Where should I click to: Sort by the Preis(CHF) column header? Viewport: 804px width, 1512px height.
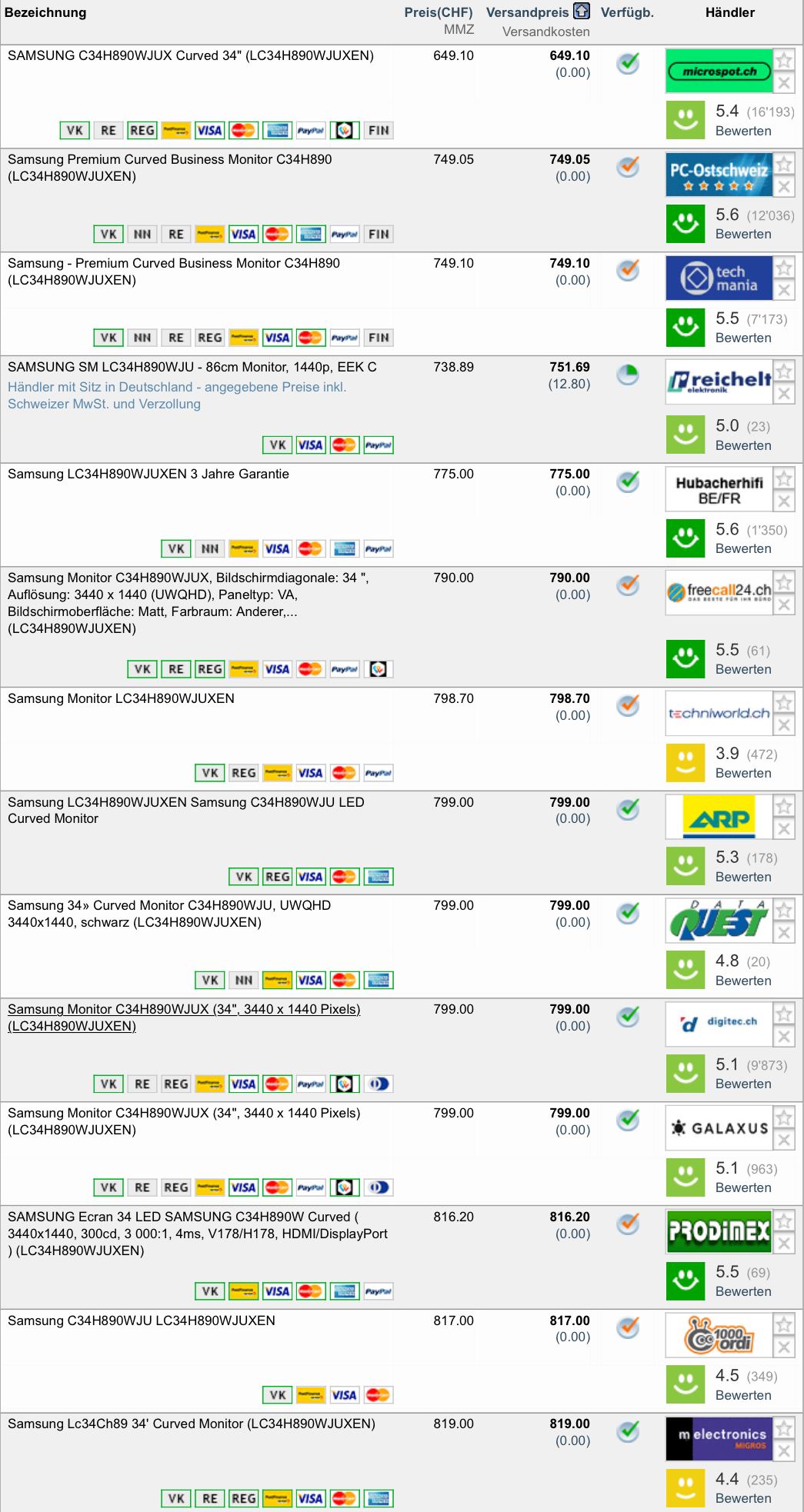[439, 12]
